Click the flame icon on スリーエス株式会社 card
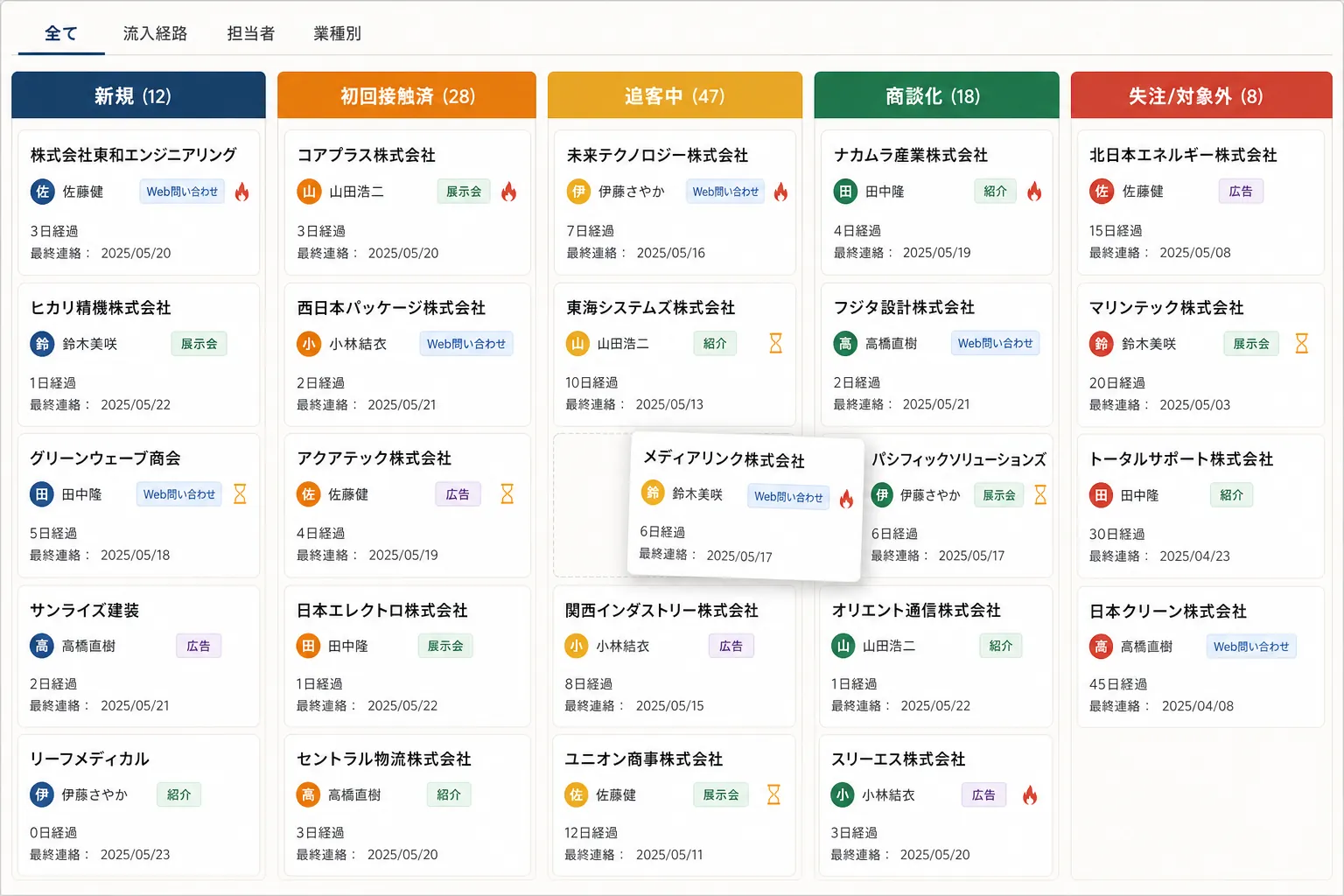 [x=1030, y=795]
